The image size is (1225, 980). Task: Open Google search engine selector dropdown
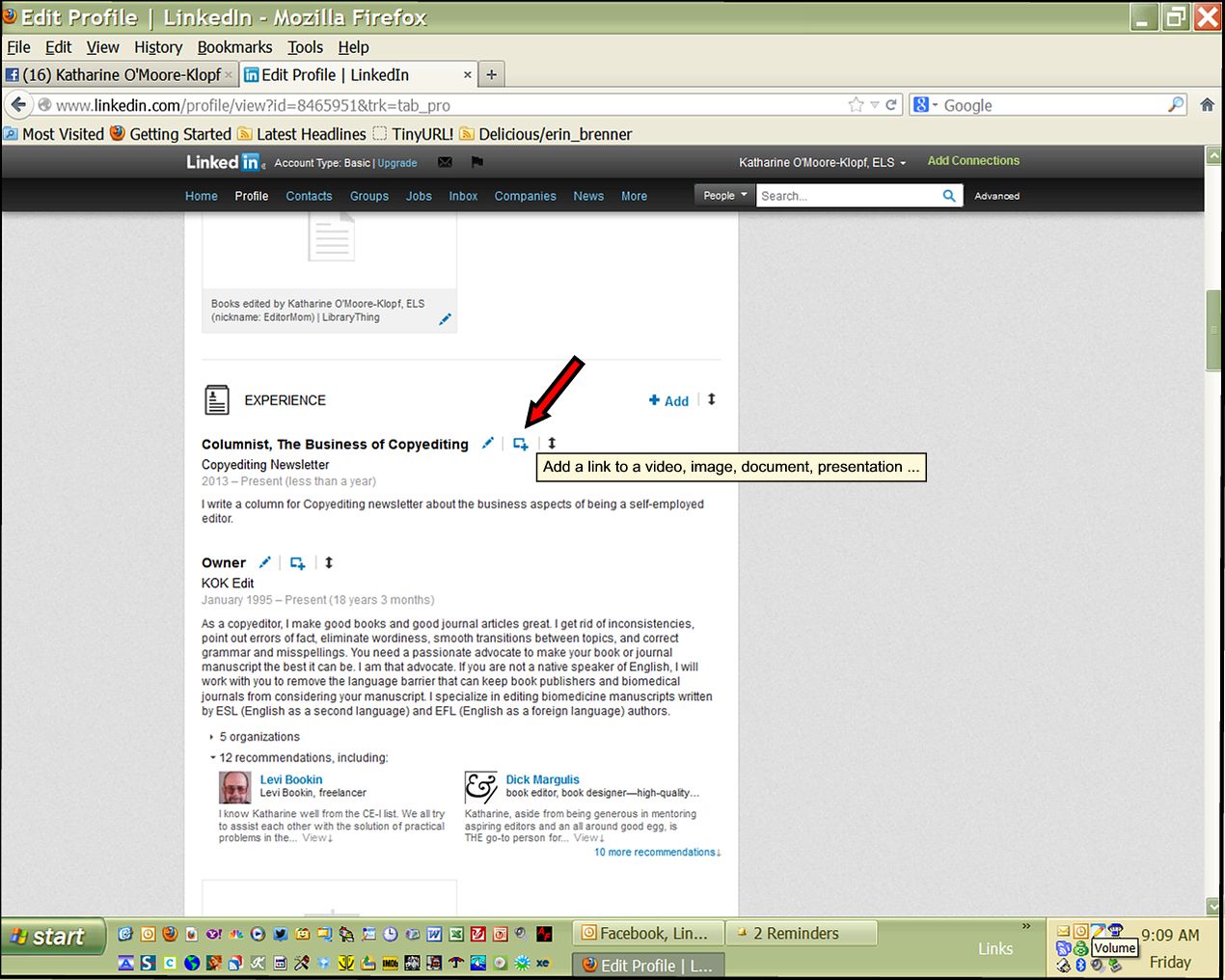pyautogui.click(x=925, y=105)
